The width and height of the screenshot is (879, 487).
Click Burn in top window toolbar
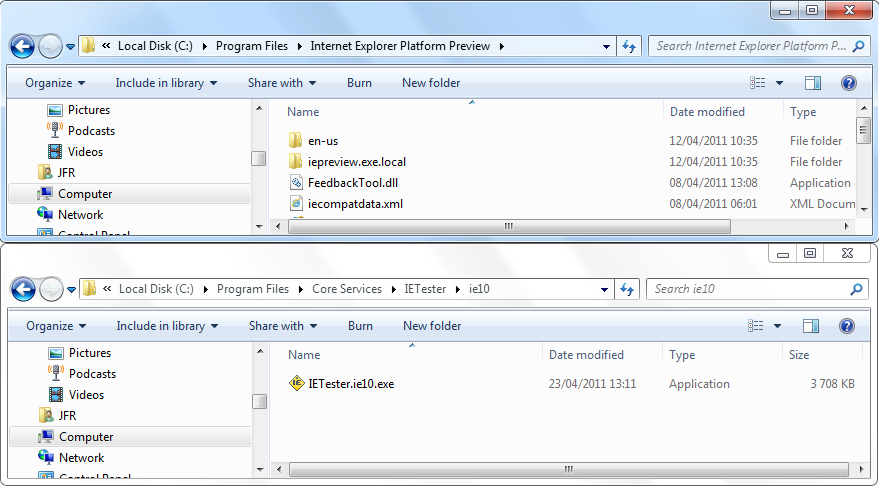point(359,83)
